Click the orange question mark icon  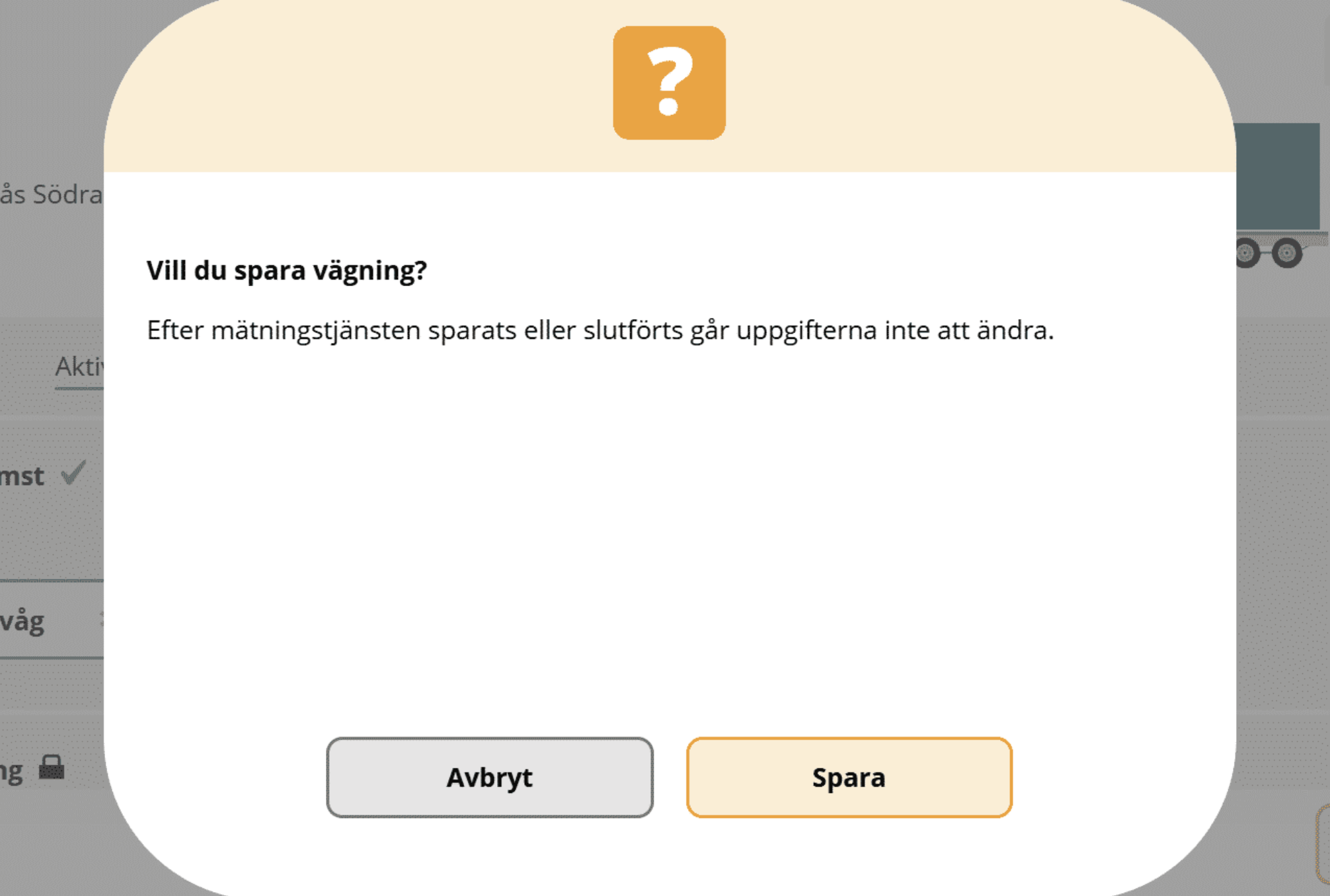coord(669,83)
